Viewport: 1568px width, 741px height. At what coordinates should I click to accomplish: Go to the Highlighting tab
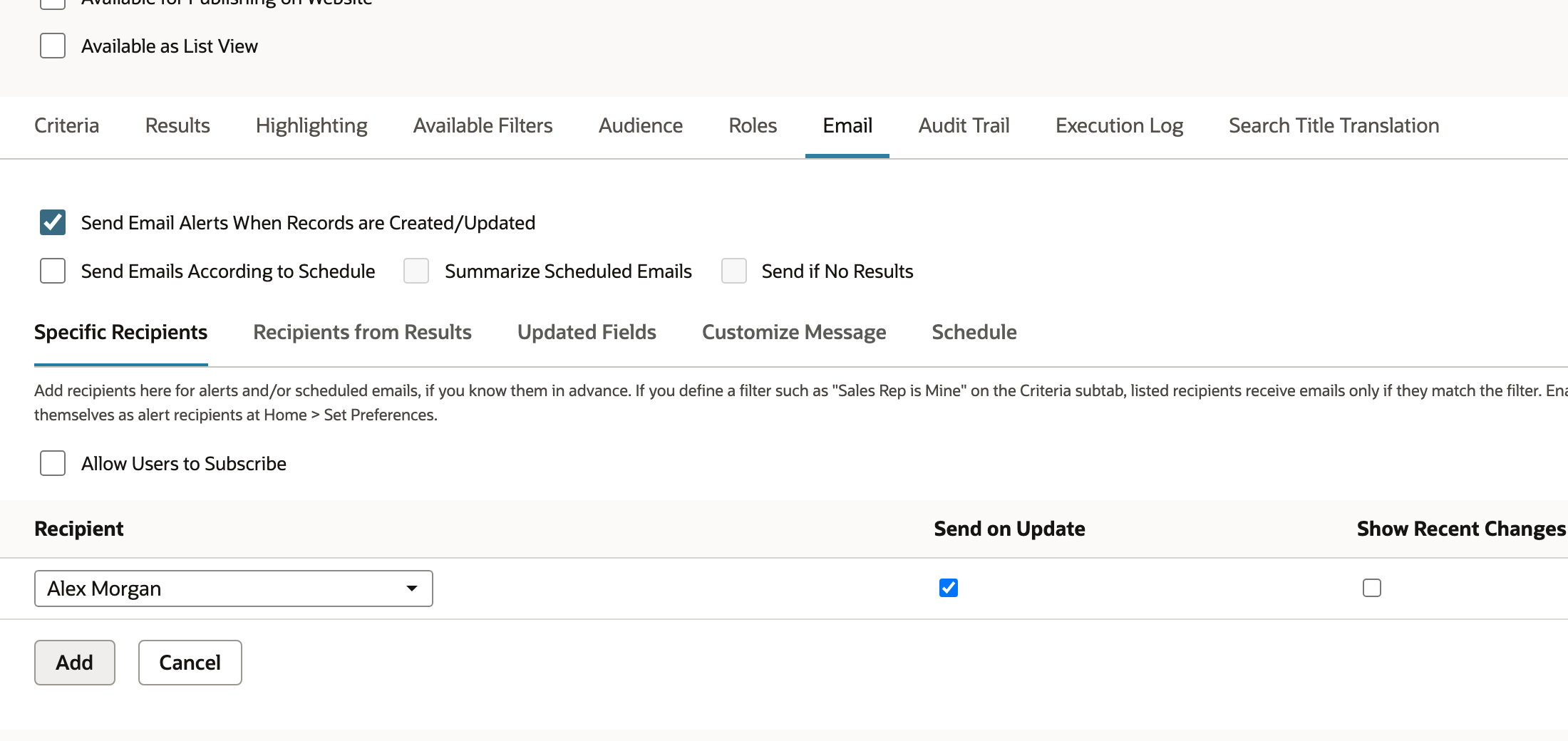[311, 125]
